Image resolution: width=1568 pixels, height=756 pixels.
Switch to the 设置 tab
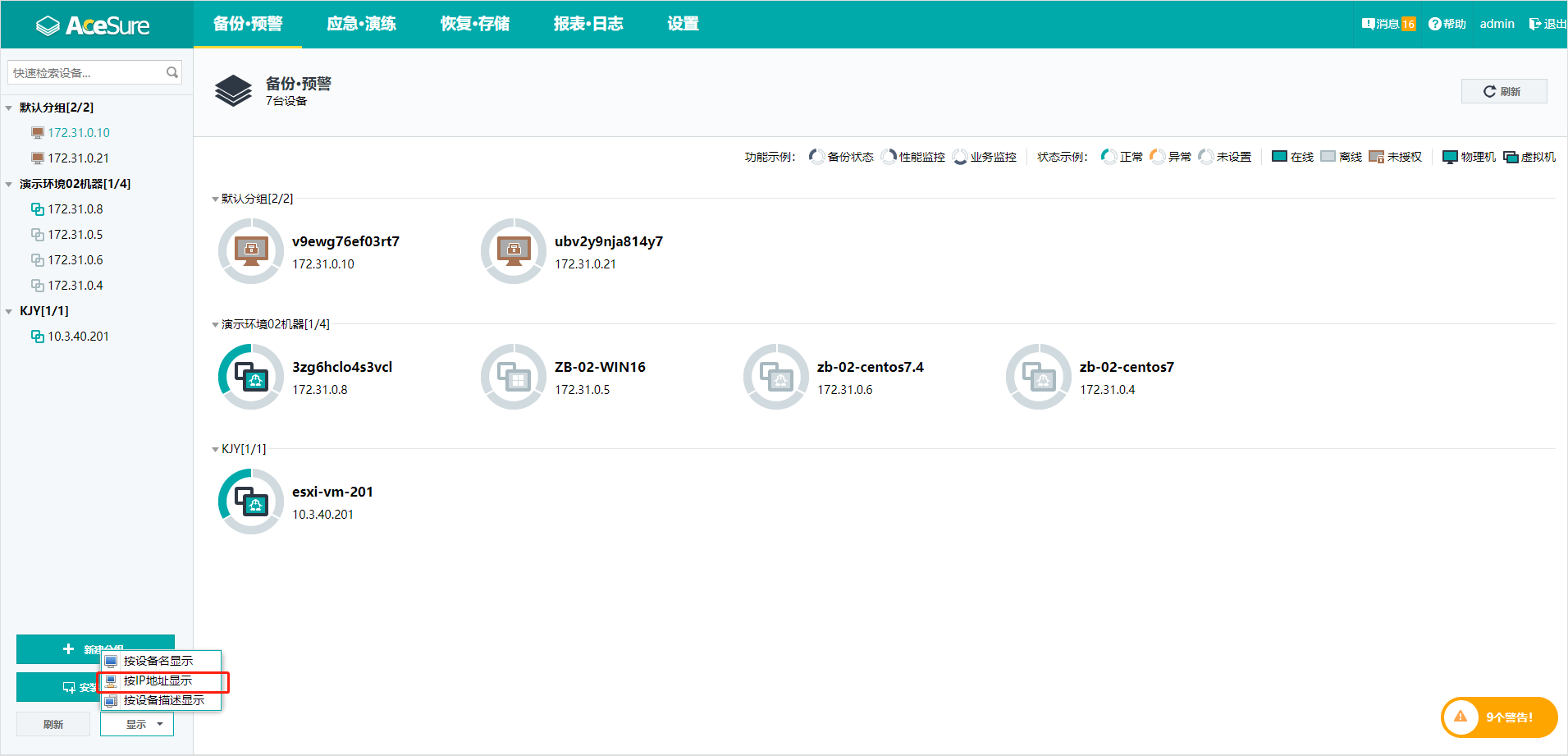(x=683, y=24)
